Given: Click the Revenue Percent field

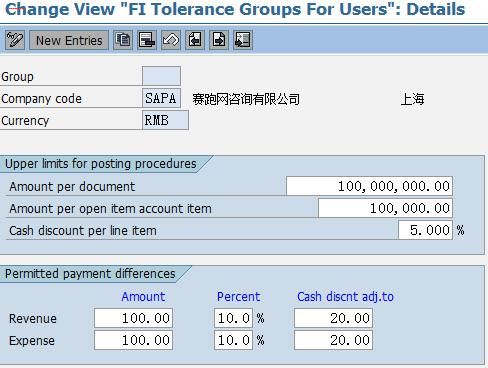Looking at the screenshot, I should [233, 318].
